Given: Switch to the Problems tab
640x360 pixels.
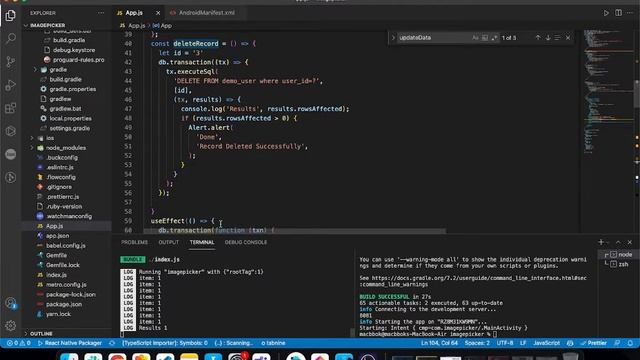Looking at the screenshot, I should [134, 242].
